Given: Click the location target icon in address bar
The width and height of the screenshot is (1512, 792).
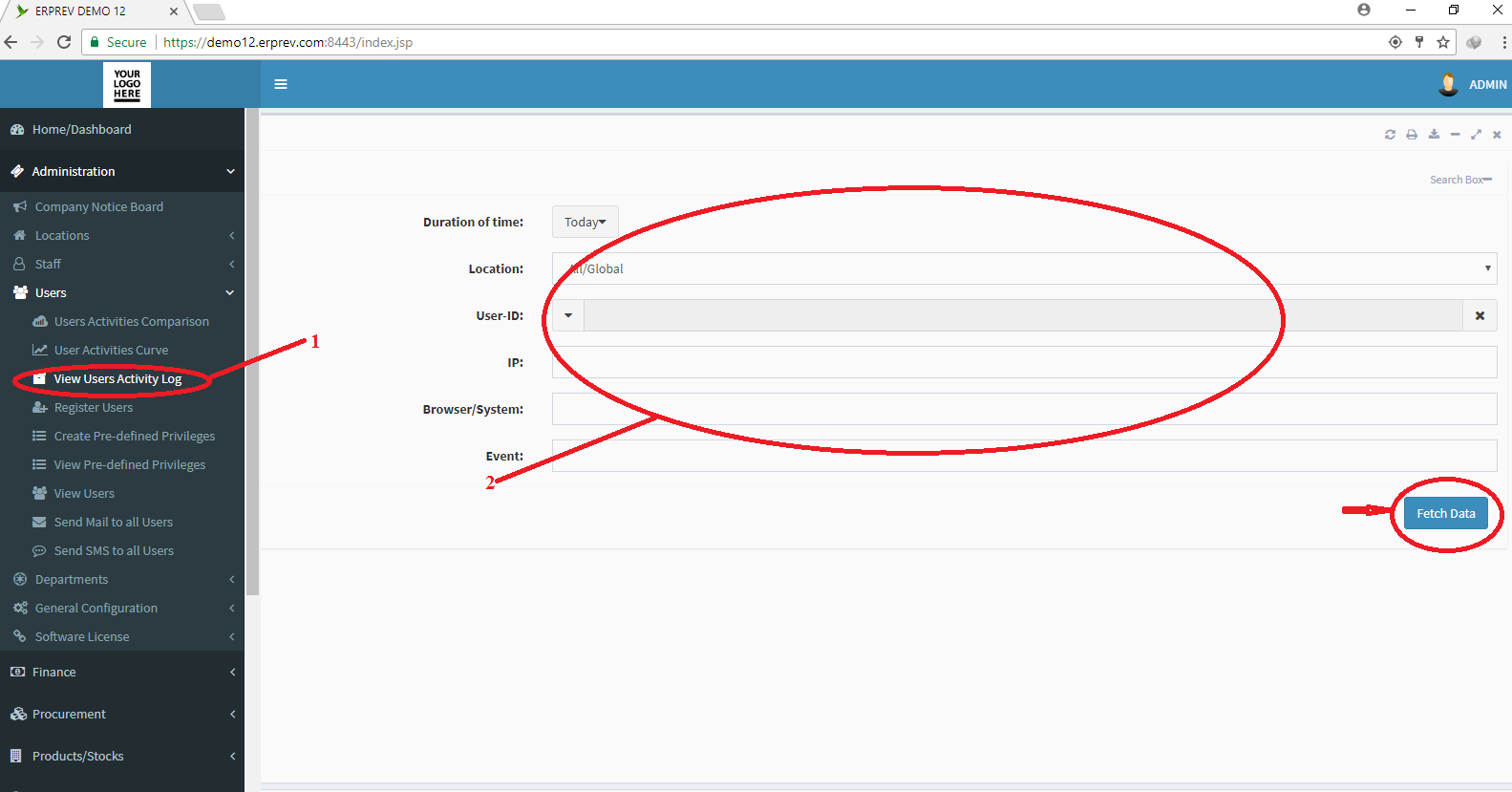Looking at the screenshot, I should tap(1395, 42).
